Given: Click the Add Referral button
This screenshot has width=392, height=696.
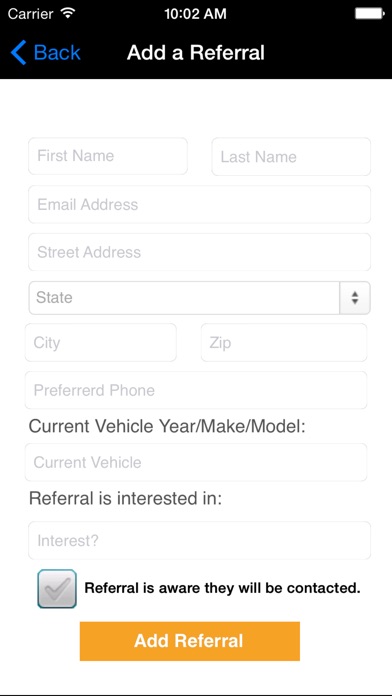Looking at the screenshot, I should (x=190, y=641).
